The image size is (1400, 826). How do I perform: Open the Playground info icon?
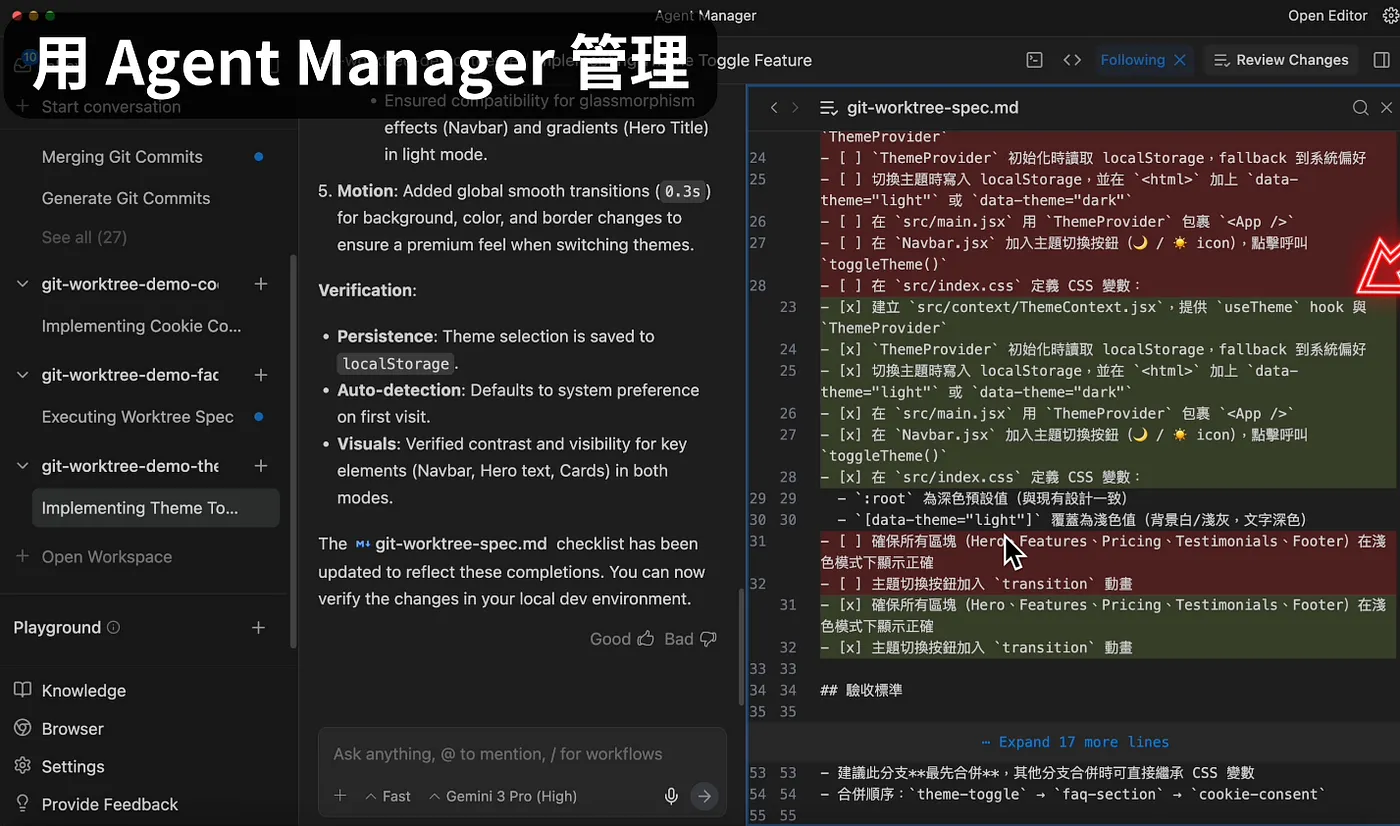[113, 628]
